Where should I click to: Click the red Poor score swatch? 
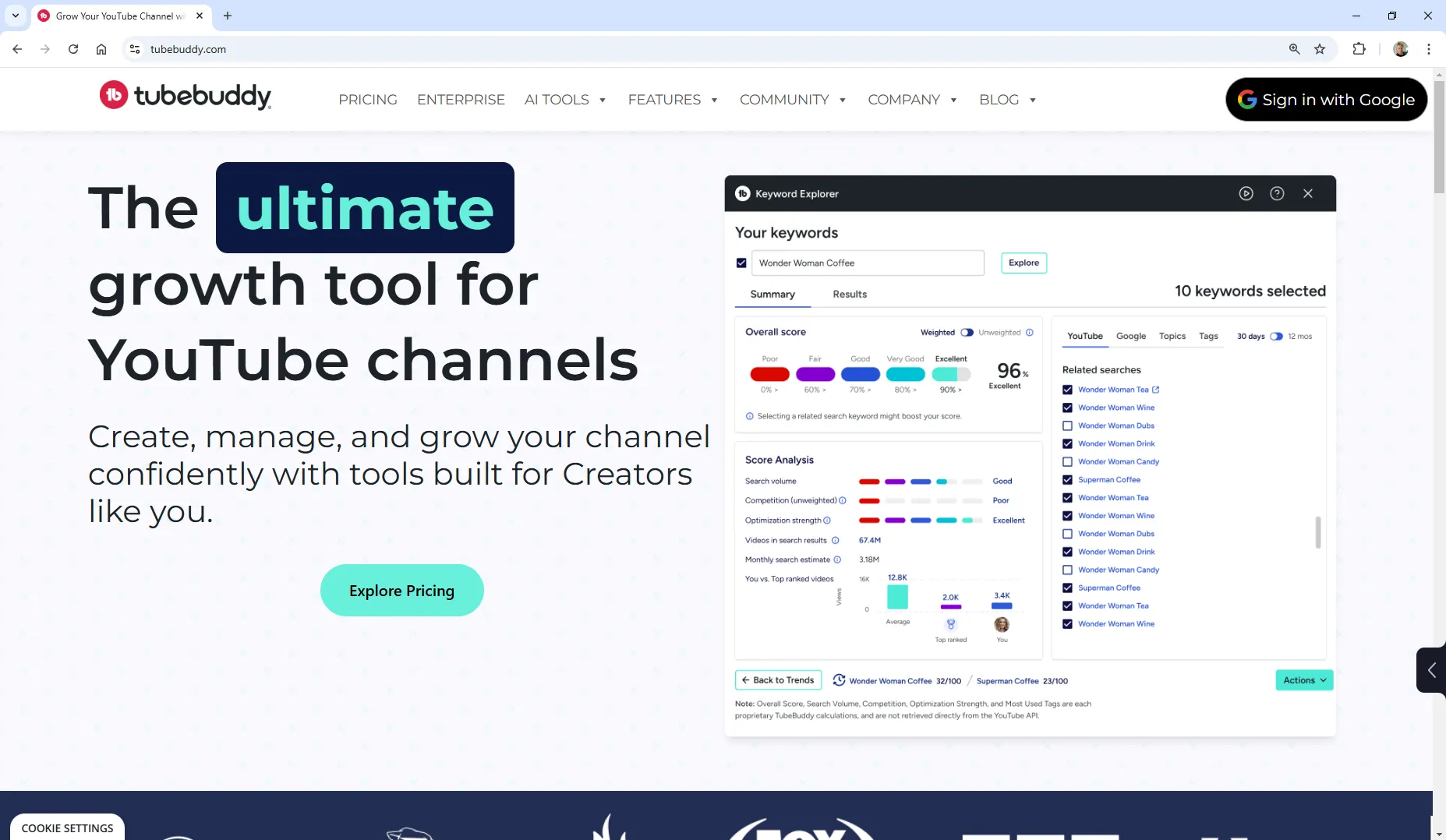coord(769,374)
